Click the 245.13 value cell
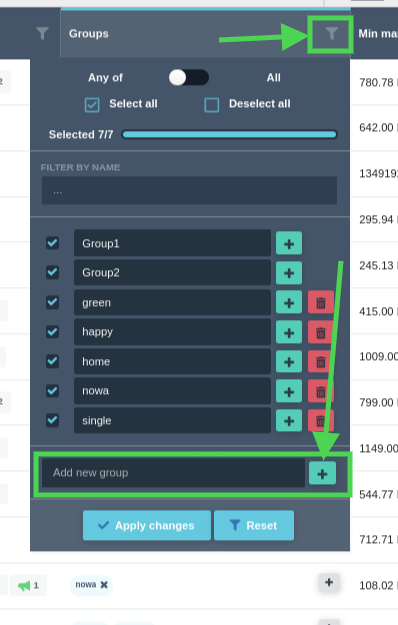 click(x=376, y=265)
